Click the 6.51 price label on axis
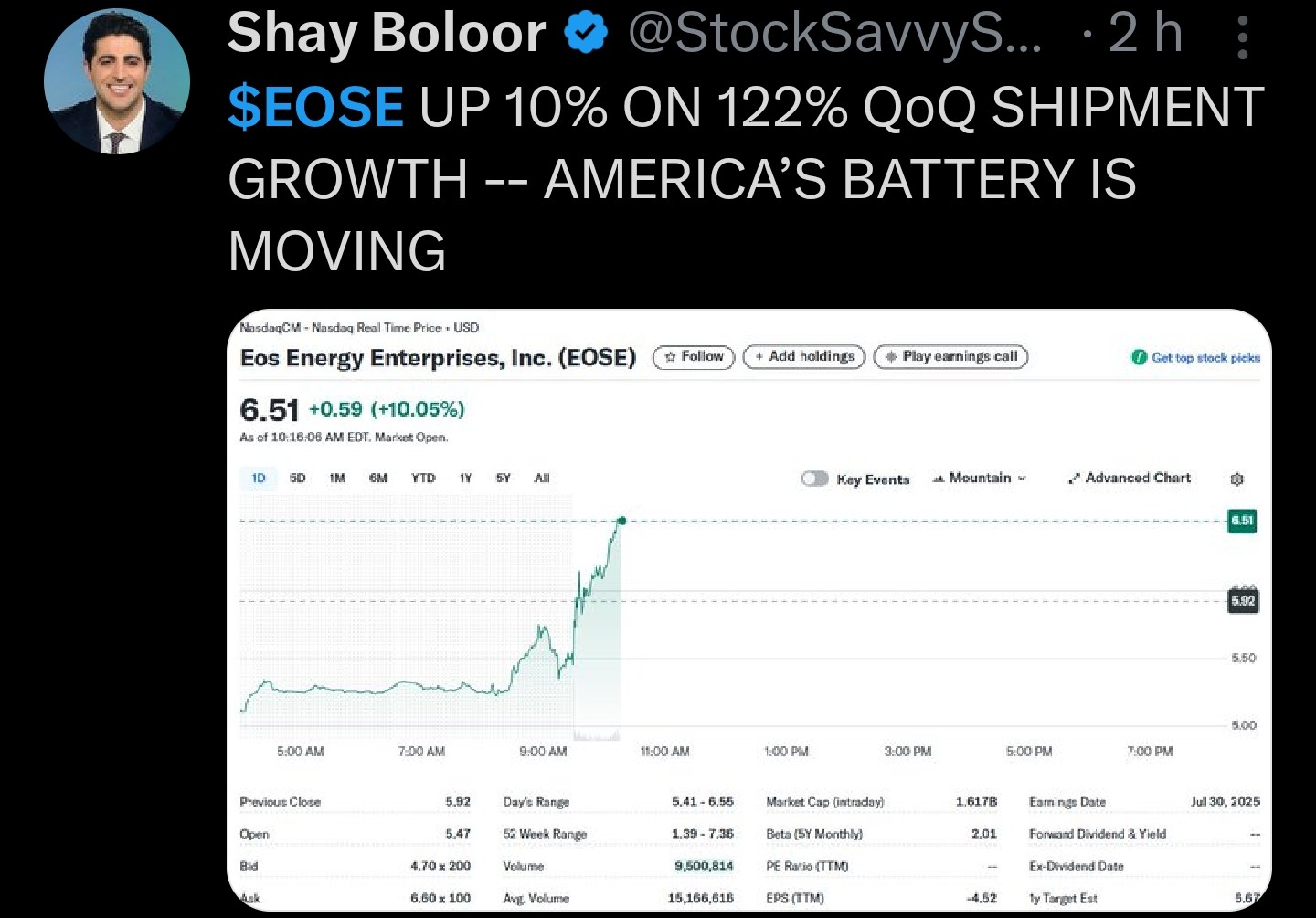This screenshot has height=918, width=1316. [x=1242, y=521]
